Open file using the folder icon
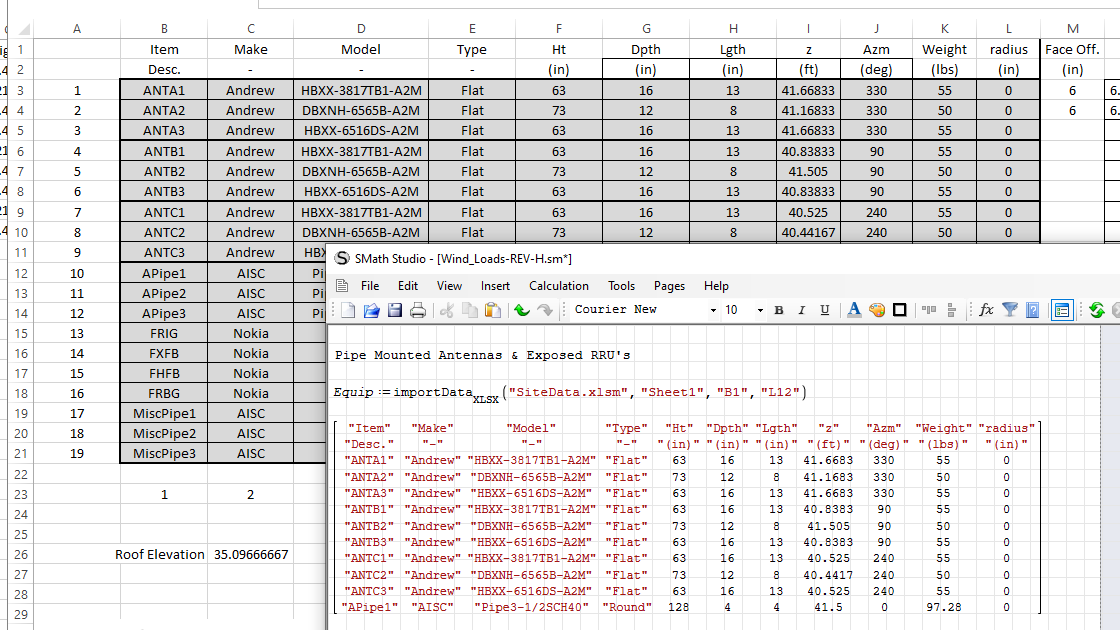 pyautogui.click(x=371, y=310)
